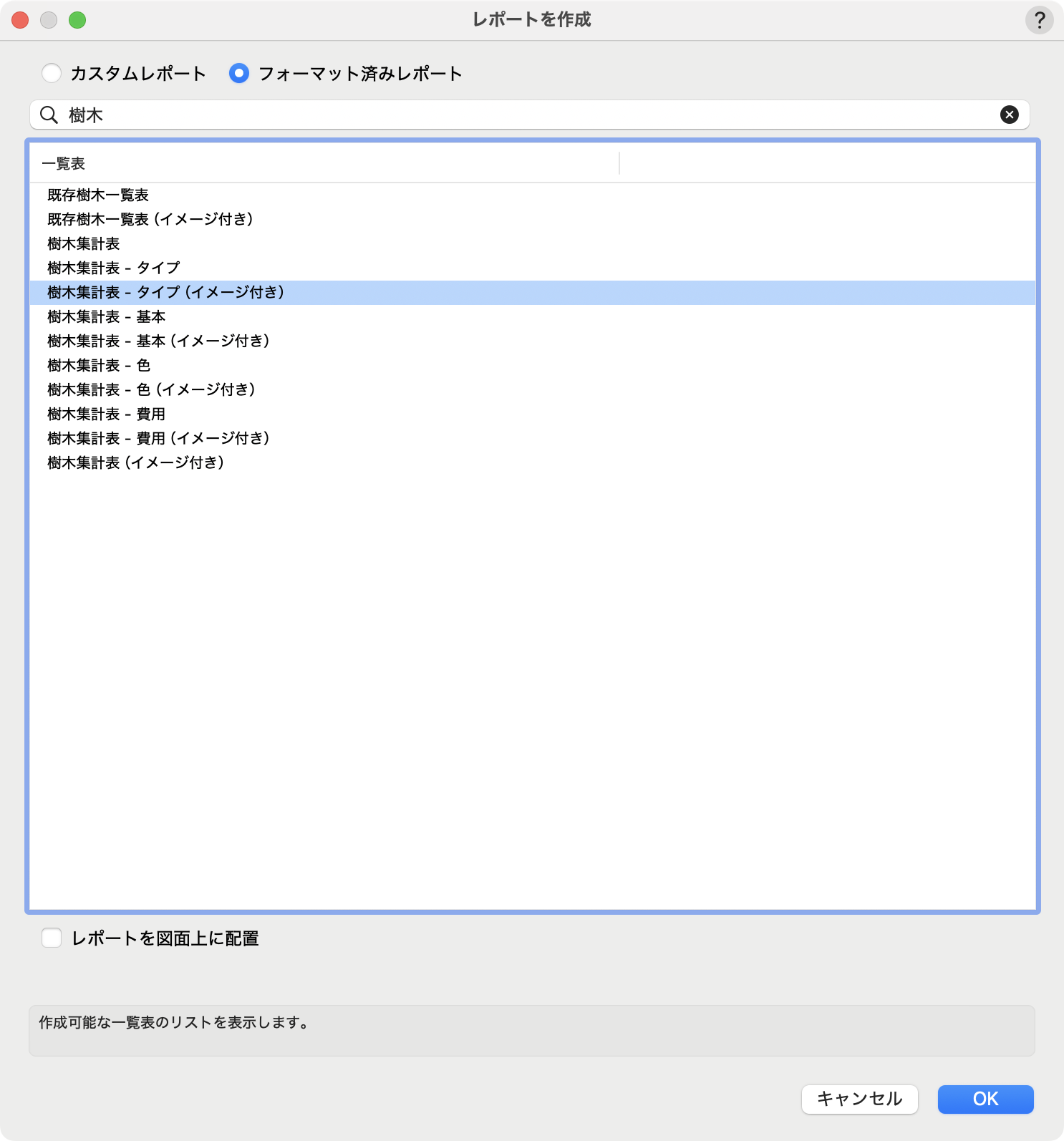Confirm with the OK button

985,1099
